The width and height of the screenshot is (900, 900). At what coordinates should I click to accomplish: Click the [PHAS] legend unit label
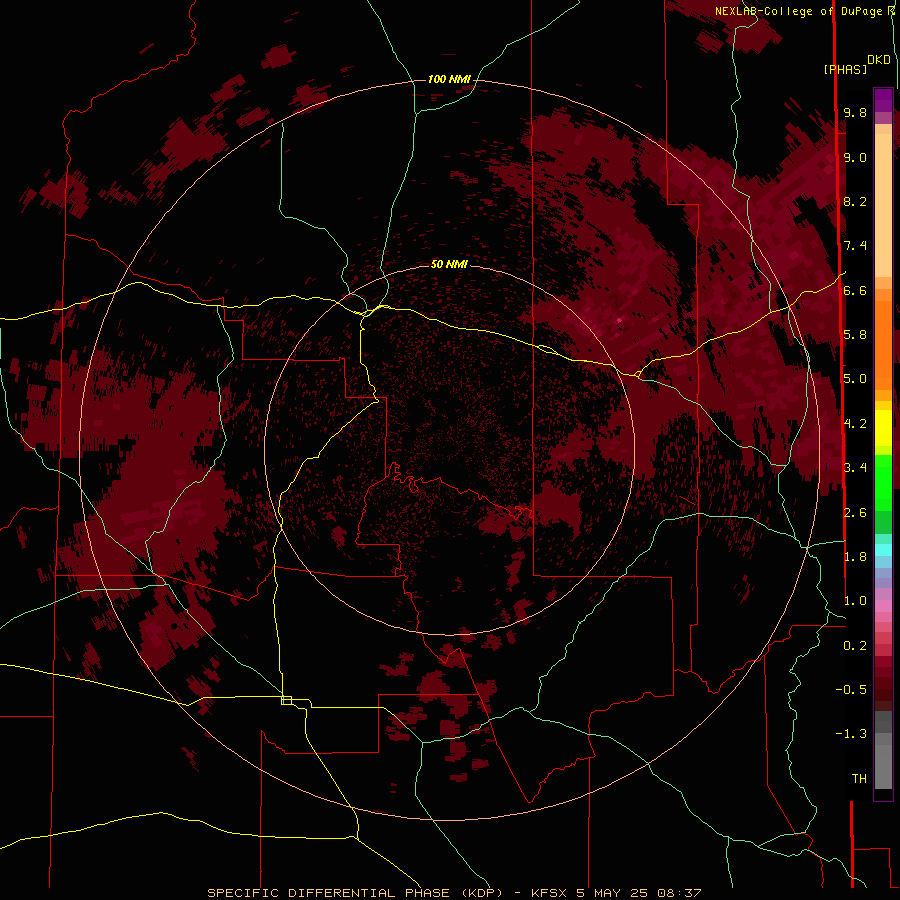845,70
